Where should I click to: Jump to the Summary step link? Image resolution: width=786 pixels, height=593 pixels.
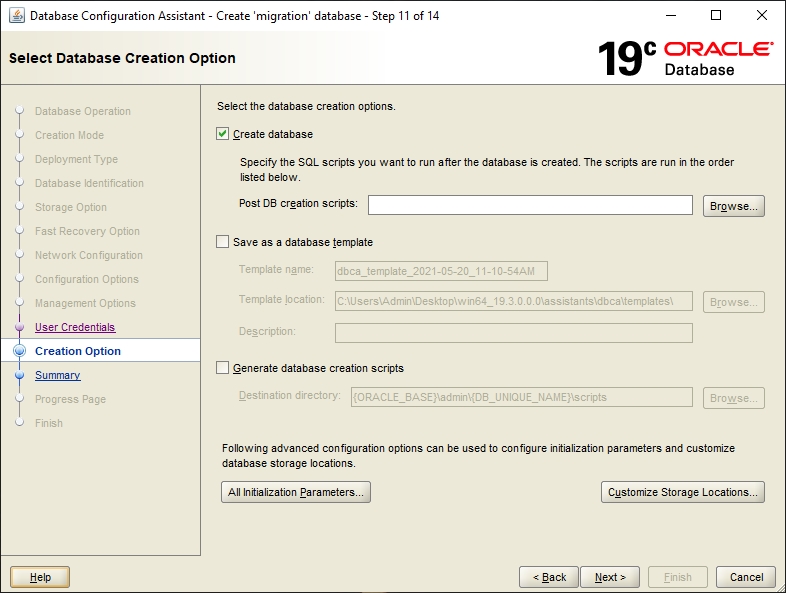[x=57, y=375]
